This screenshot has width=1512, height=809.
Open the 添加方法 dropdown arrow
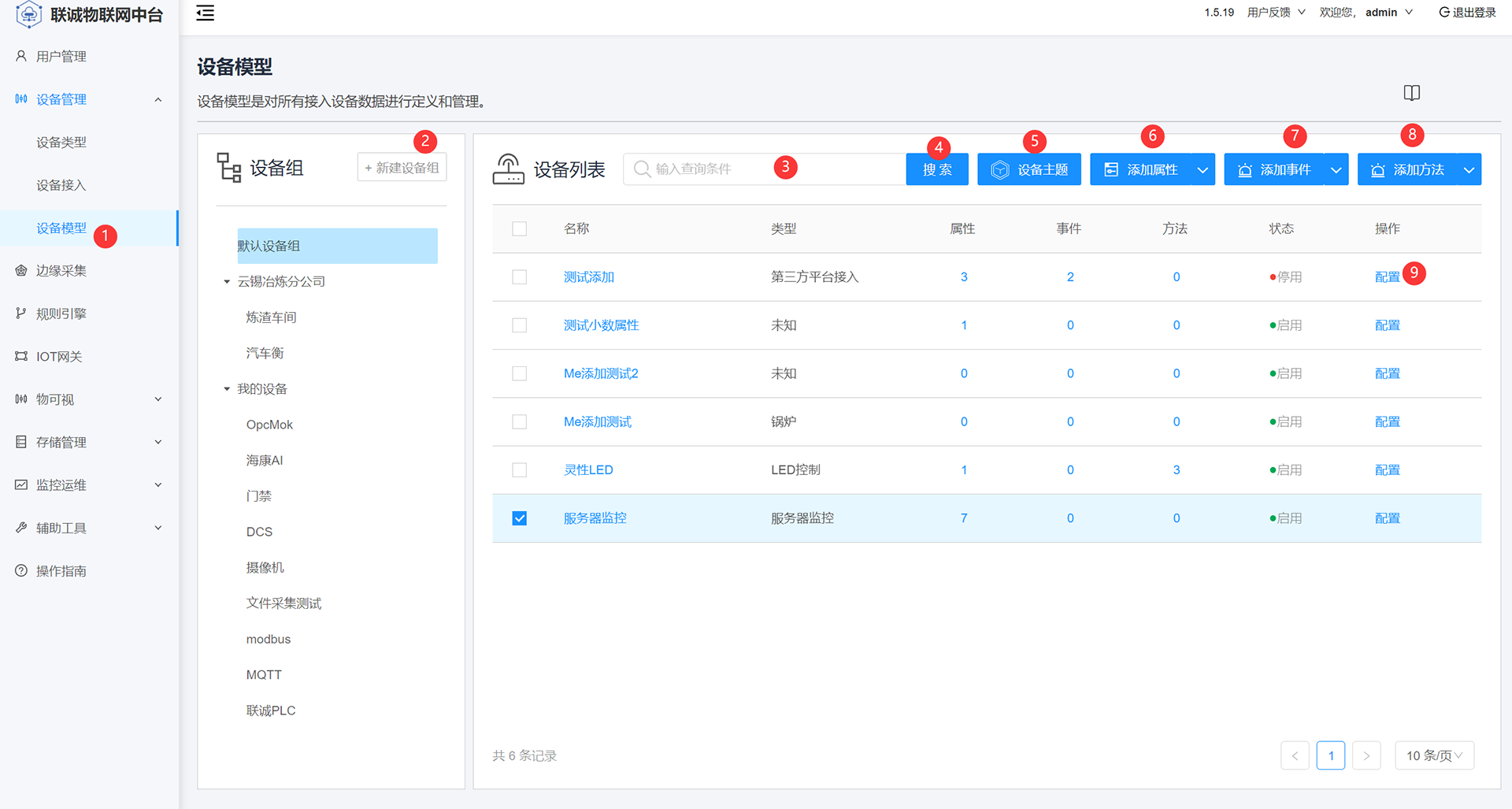[x=1469, y=169]
